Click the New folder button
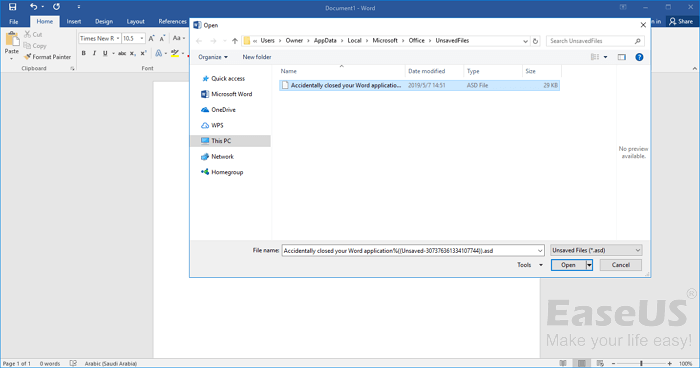The height and width of the screenshot is (368, 700). pos(257,57)
